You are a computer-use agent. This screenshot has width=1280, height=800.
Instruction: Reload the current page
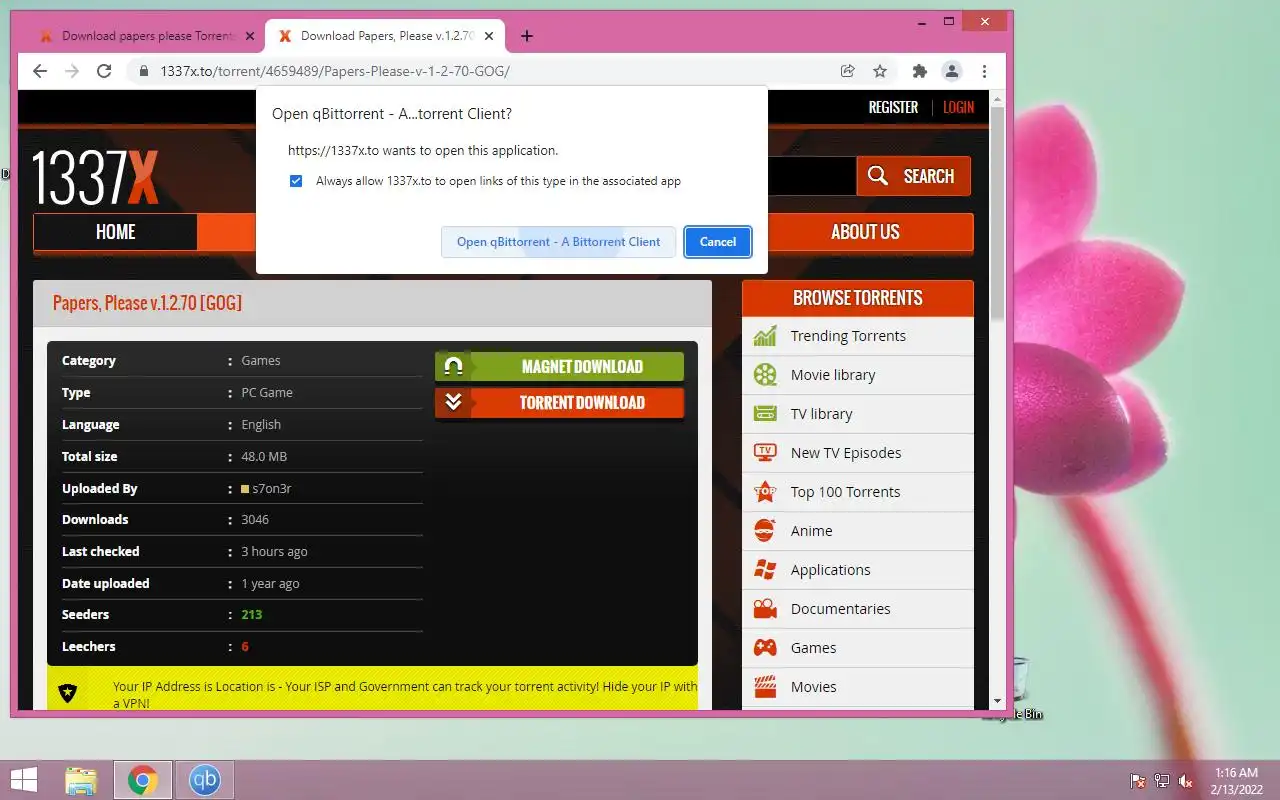pos(104,71)
